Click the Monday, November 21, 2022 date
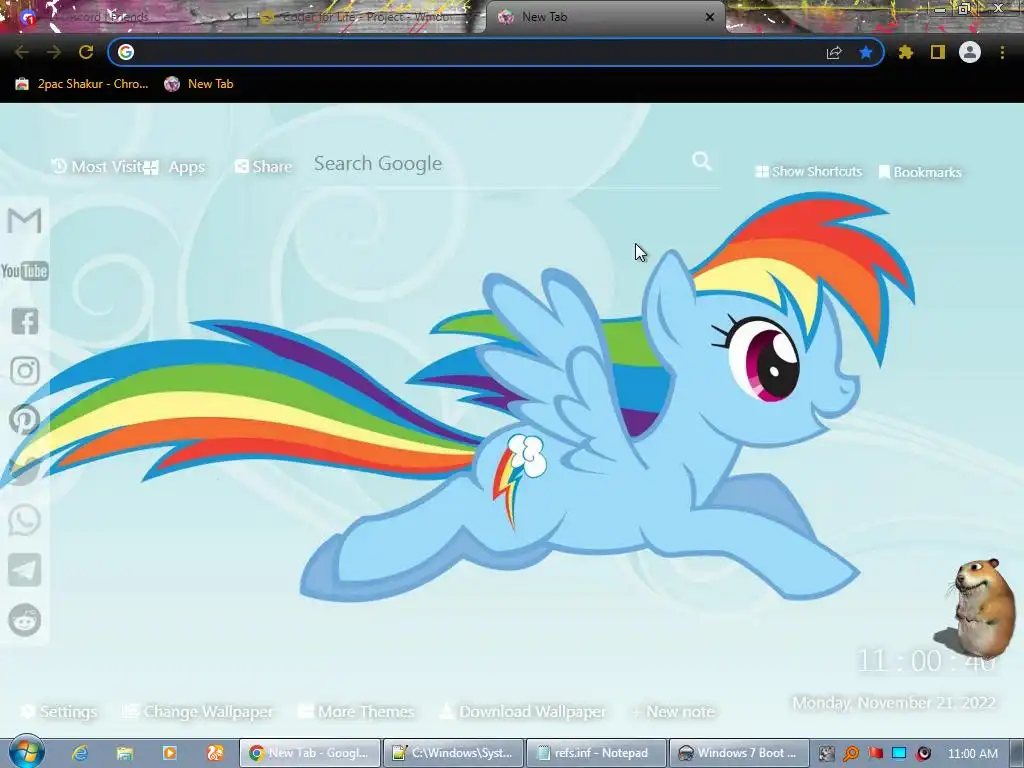The width and height of the screenshot is (1024, 768). [x=893, y=703]
